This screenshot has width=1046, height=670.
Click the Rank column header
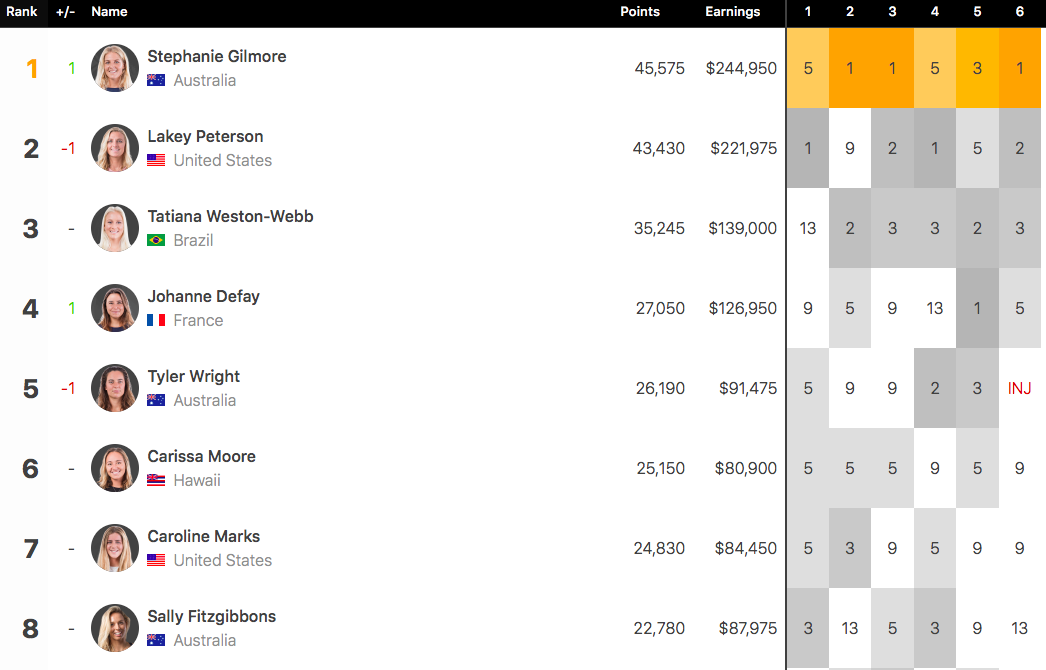(x=22, y=12)
